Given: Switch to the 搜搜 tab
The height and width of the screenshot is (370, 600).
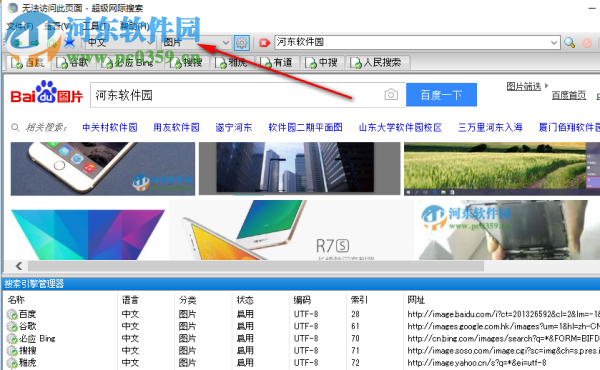Looking at the screenshot, I should coord(188,63).
